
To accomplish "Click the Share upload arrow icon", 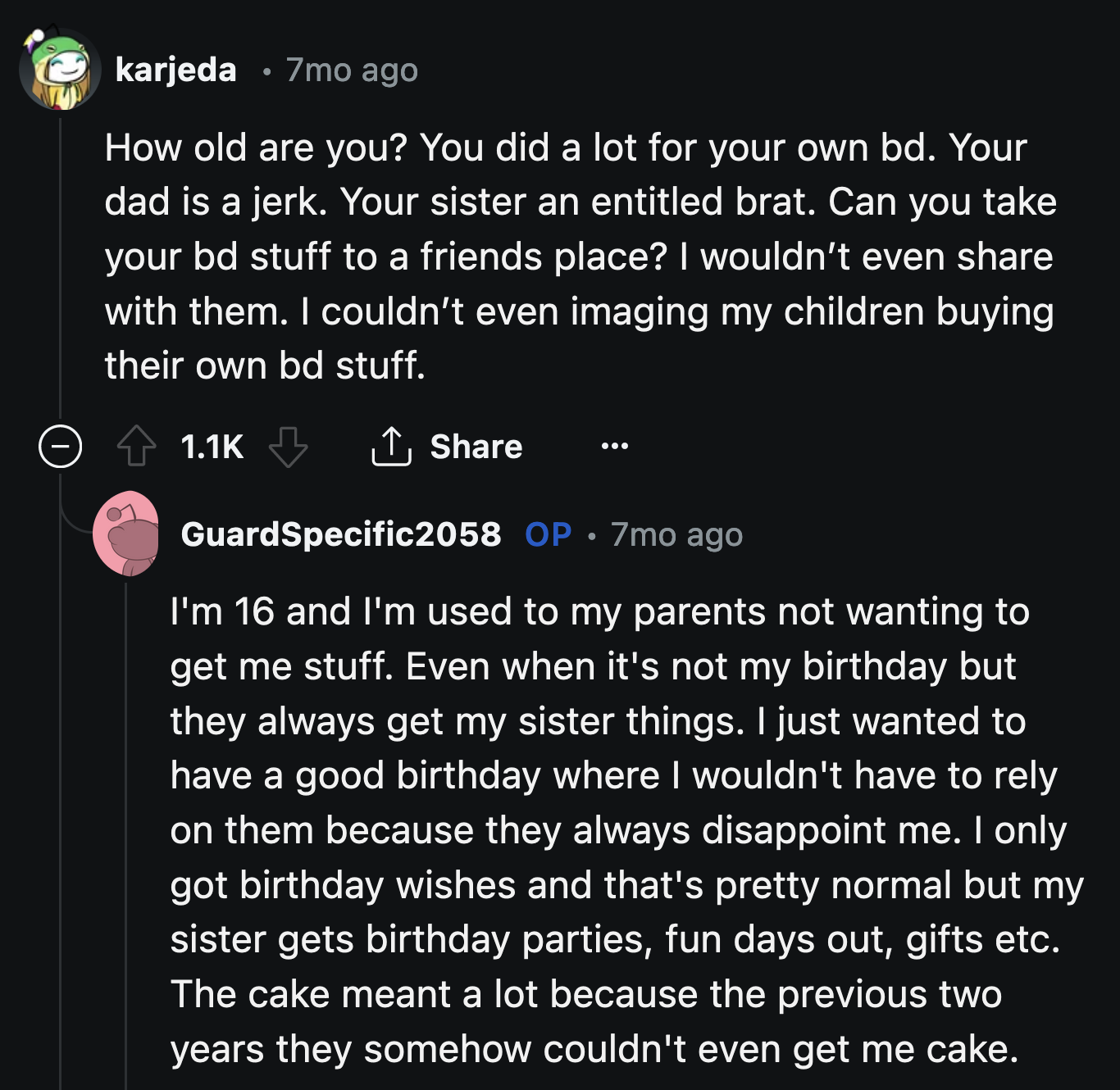I will [x=392, y=447].
